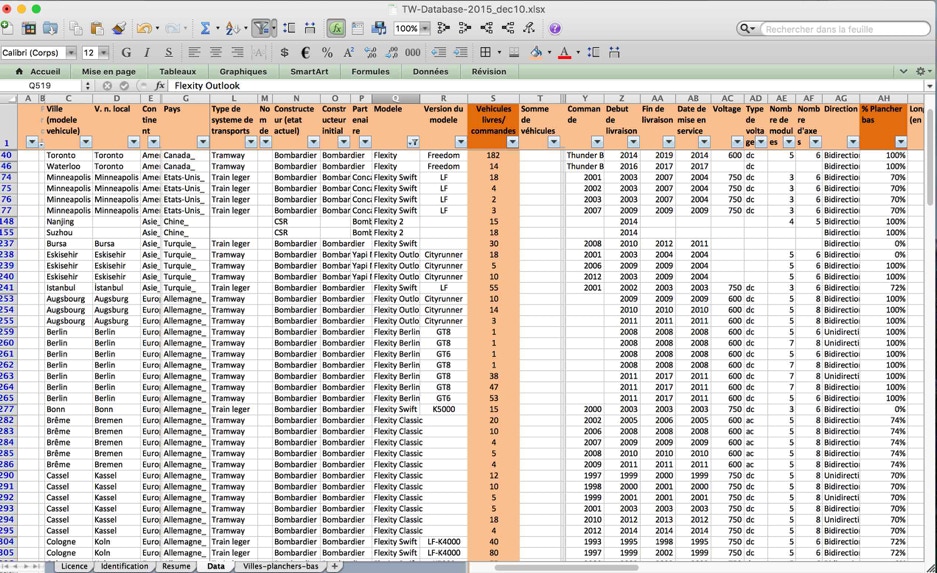937x573 pixels.
Task: Open the font name Calibri dropdown
Action: pyautogui.click(x=71, y=53)
